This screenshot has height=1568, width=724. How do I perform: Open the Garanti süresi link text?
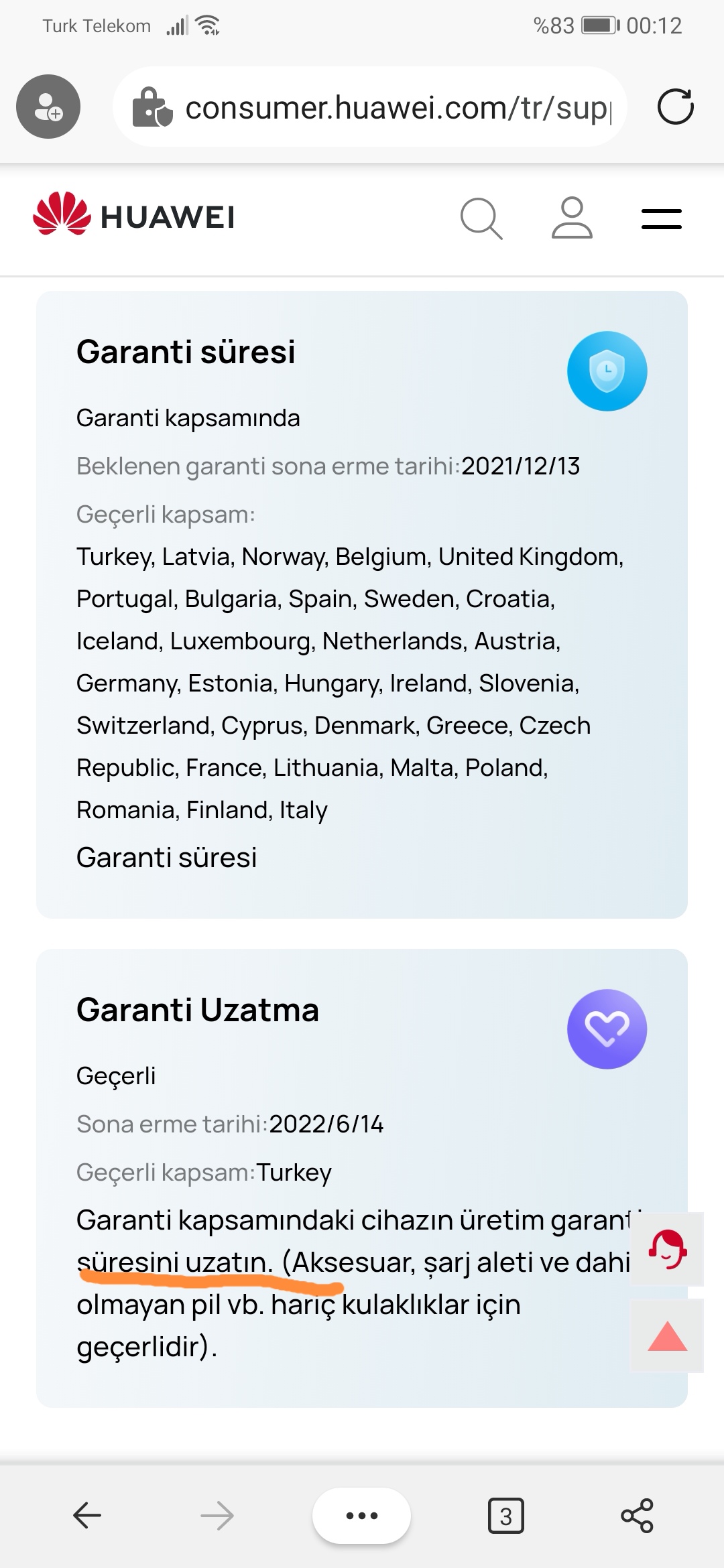coord(166,857)
